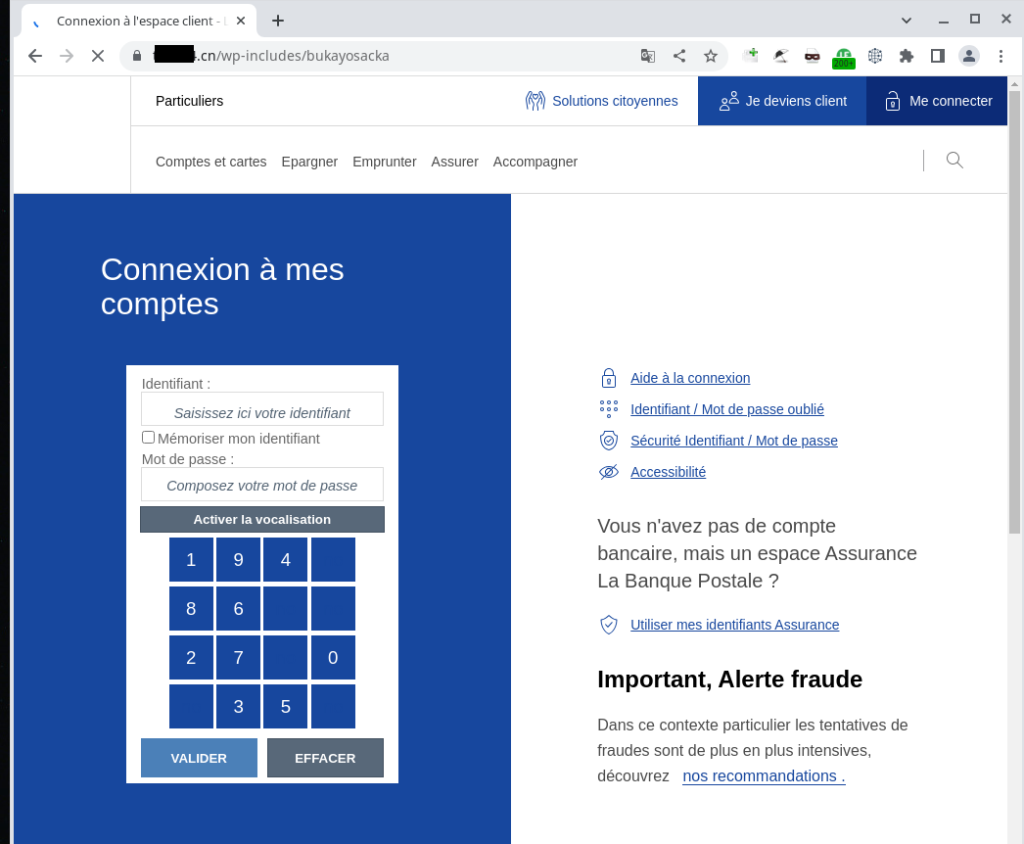Open the Chrome three-dot menu
This screenshot has height=844, width=1024.
tap(1000, 56)
